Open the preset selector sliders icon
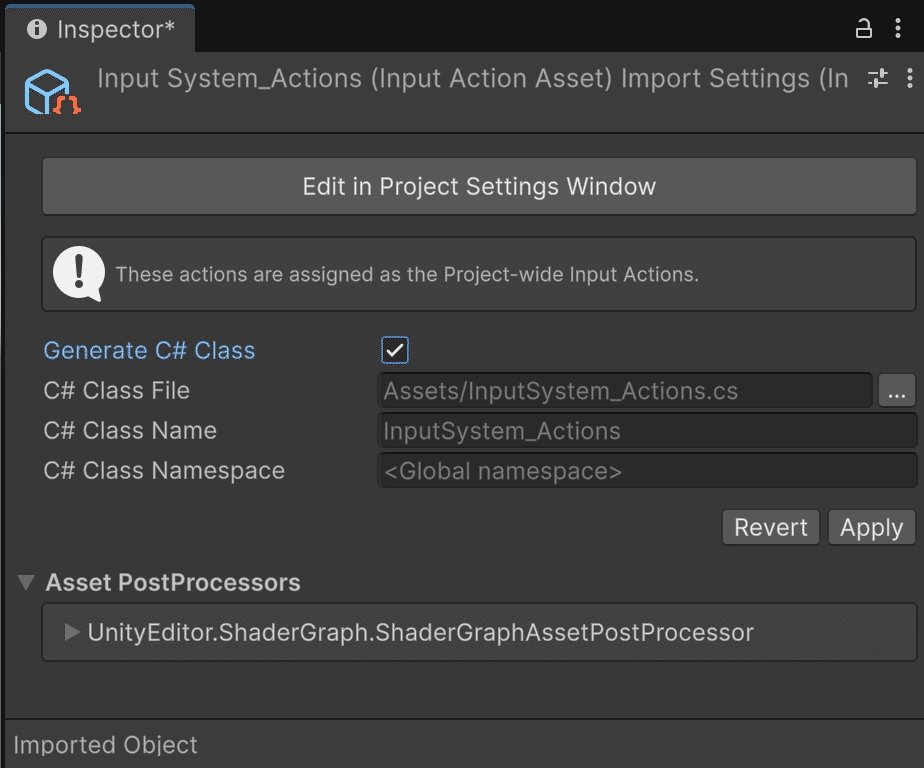The width and height of the screenshot is (924, 768). pyautogui.click(x=878, y=79)
